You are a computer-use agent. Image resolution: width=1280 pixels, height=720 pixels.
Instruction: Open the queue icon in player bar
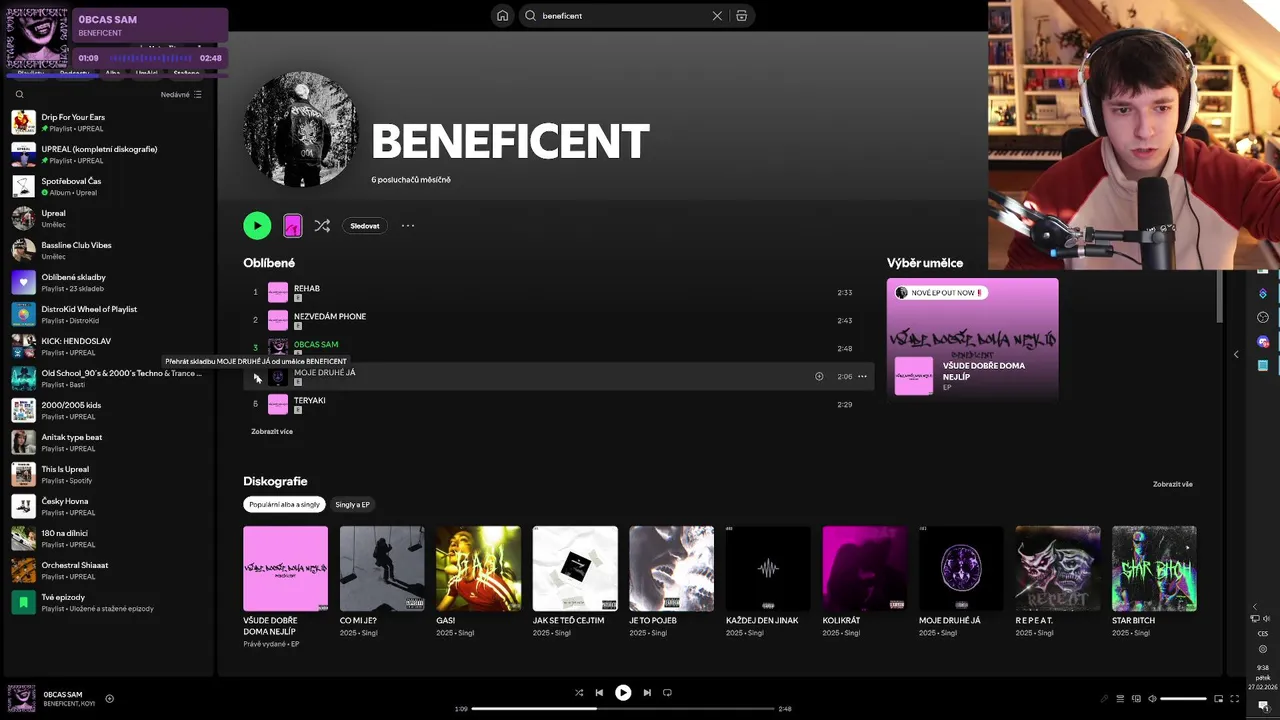(x=1120, y=699)
